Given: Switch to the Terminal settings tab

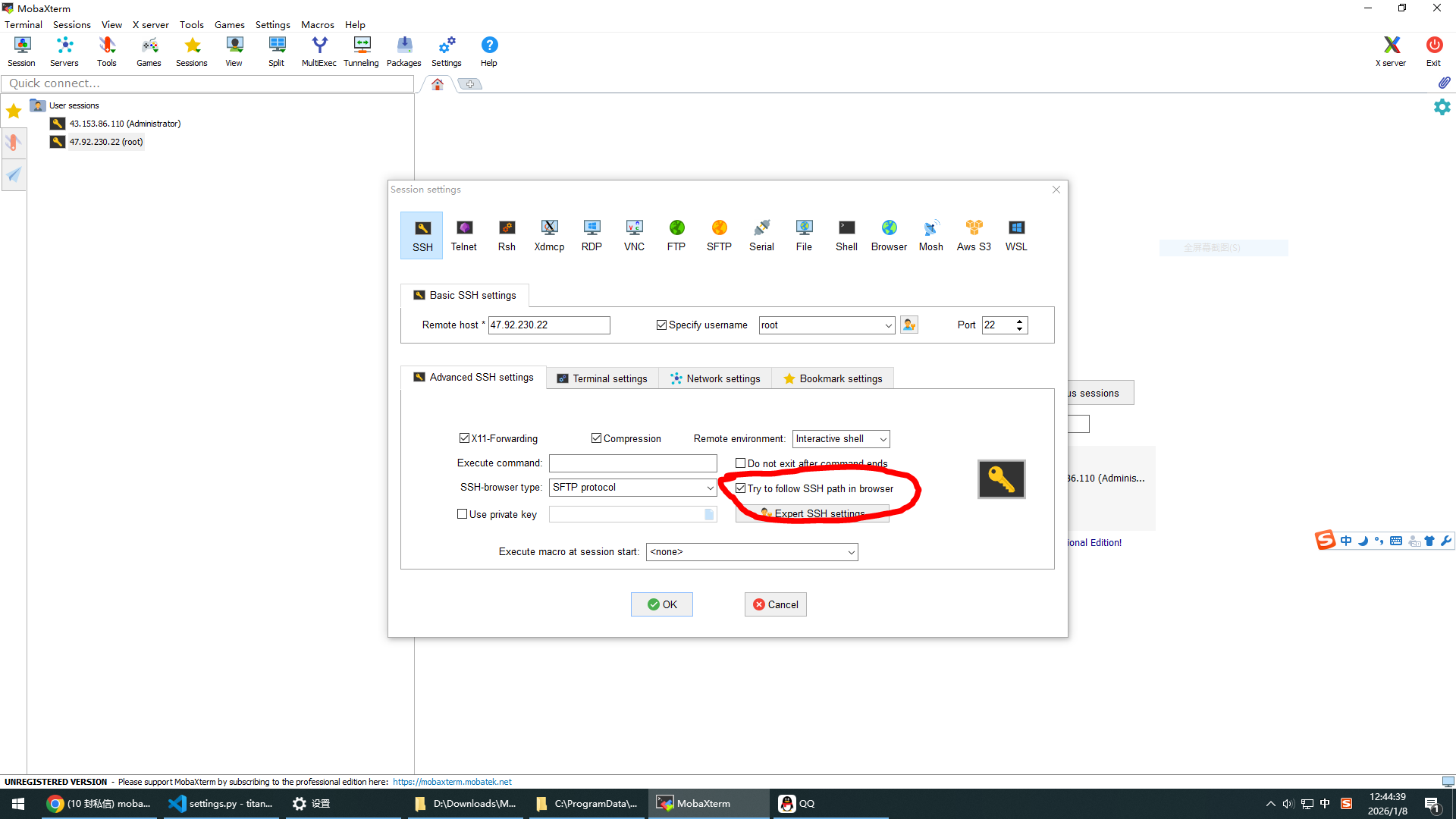Looking at the screenshot, I should click(x=601, y=378).
